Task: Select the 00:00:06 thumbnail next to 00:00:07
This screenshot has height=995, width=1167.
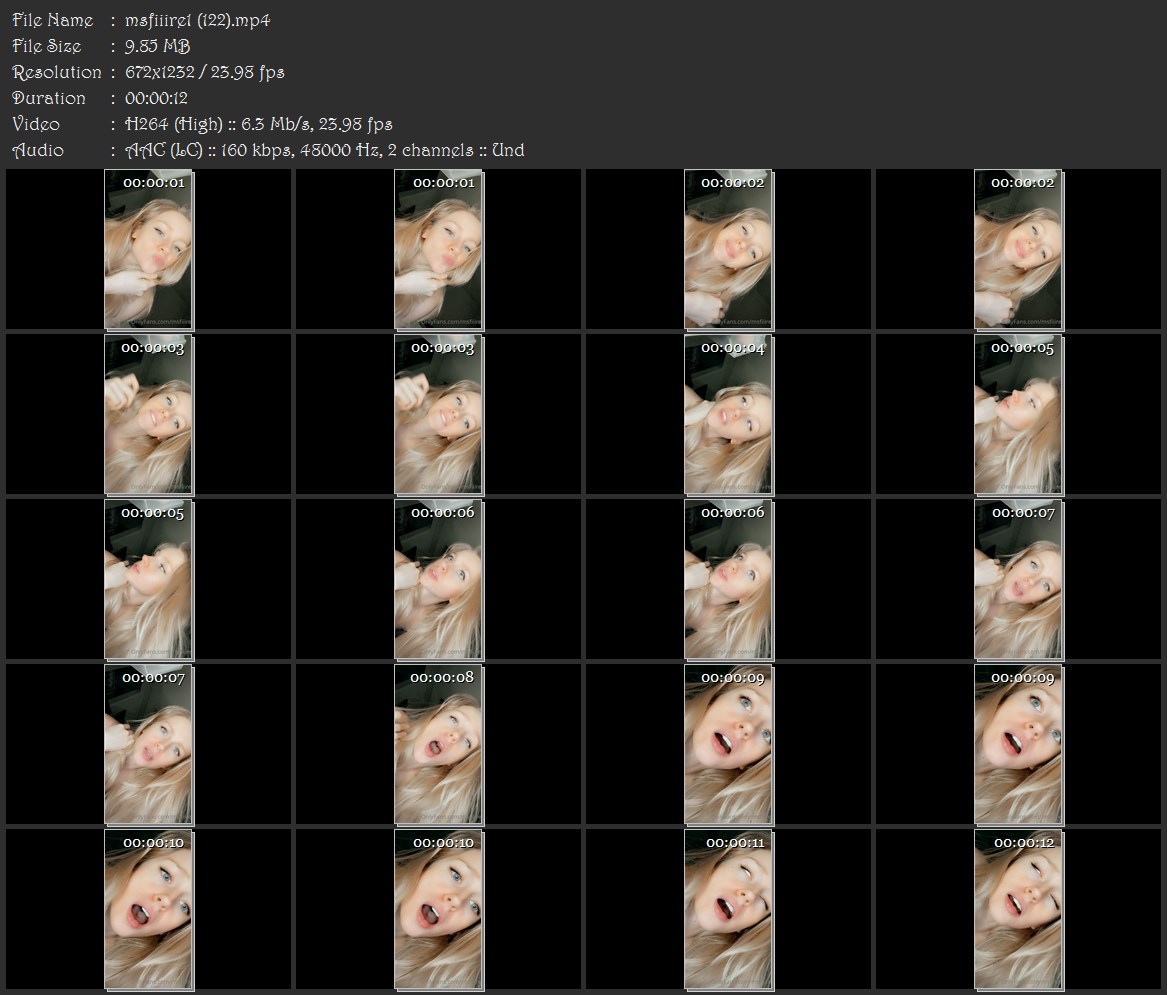Action: (729, 580)
